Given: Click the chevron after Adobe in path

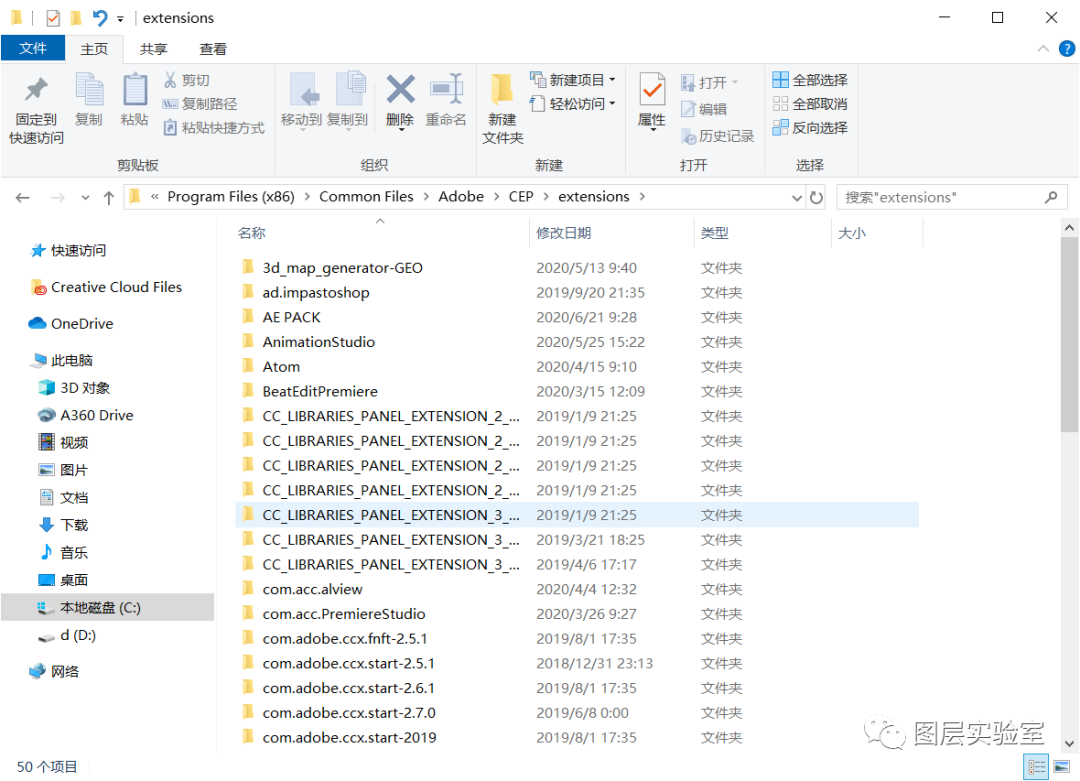Looking at the screenshot, I should point(497,197).
